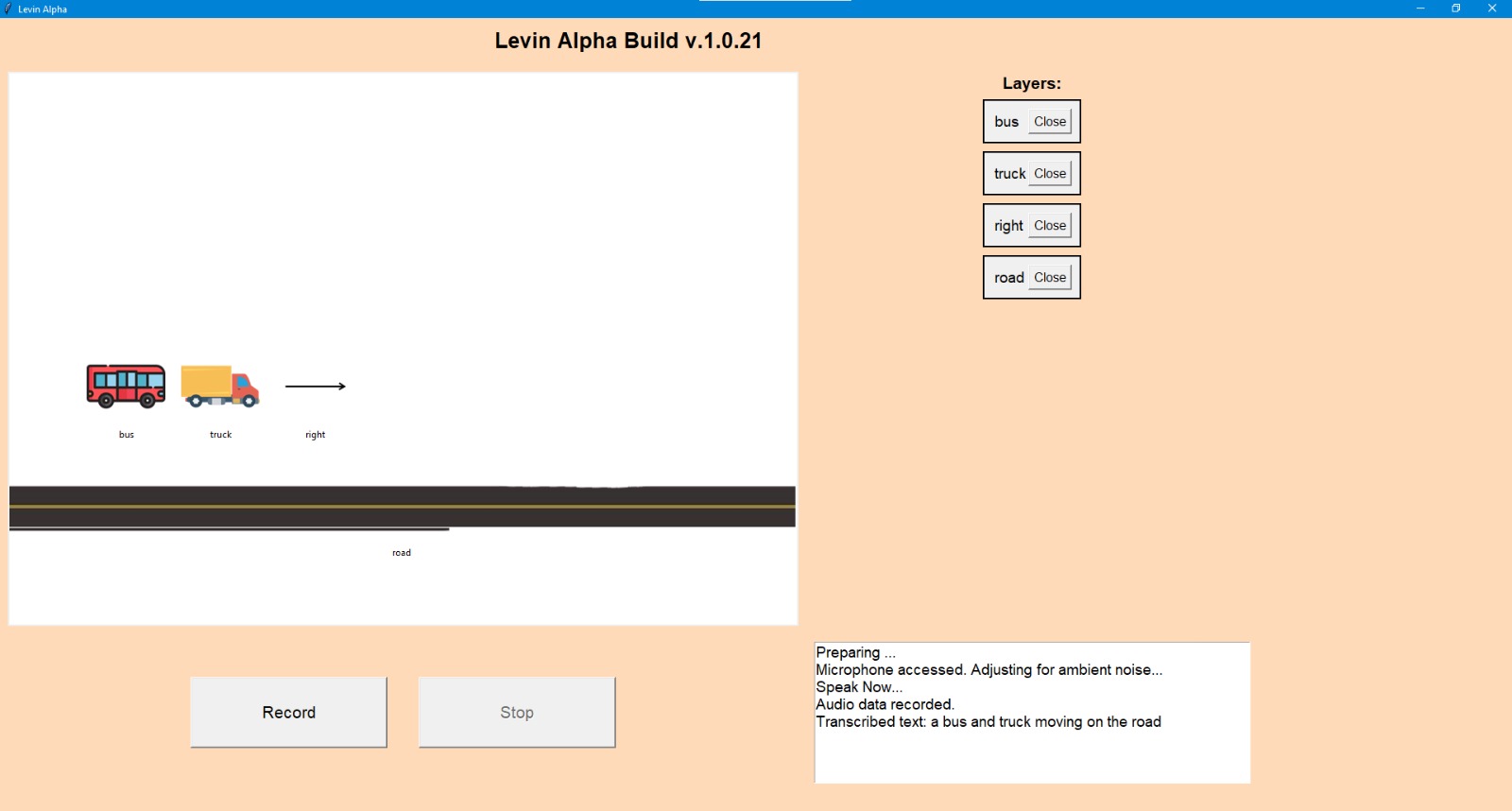Viewport: 1512px width, 811px height.
Task: Select the bus layer name label
Action: tap(1006, 122)
